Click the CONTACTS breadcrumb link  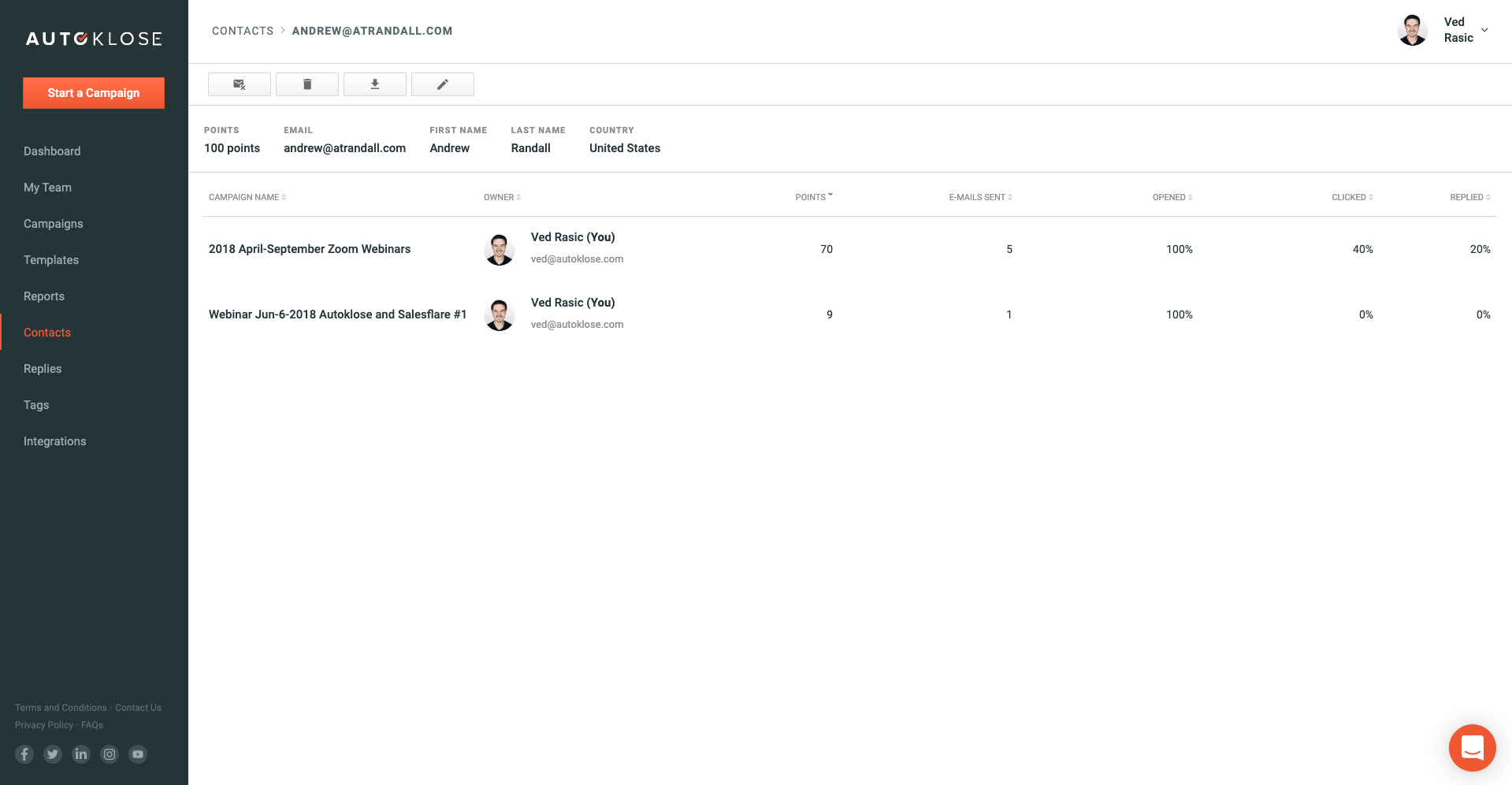[243, 31]
